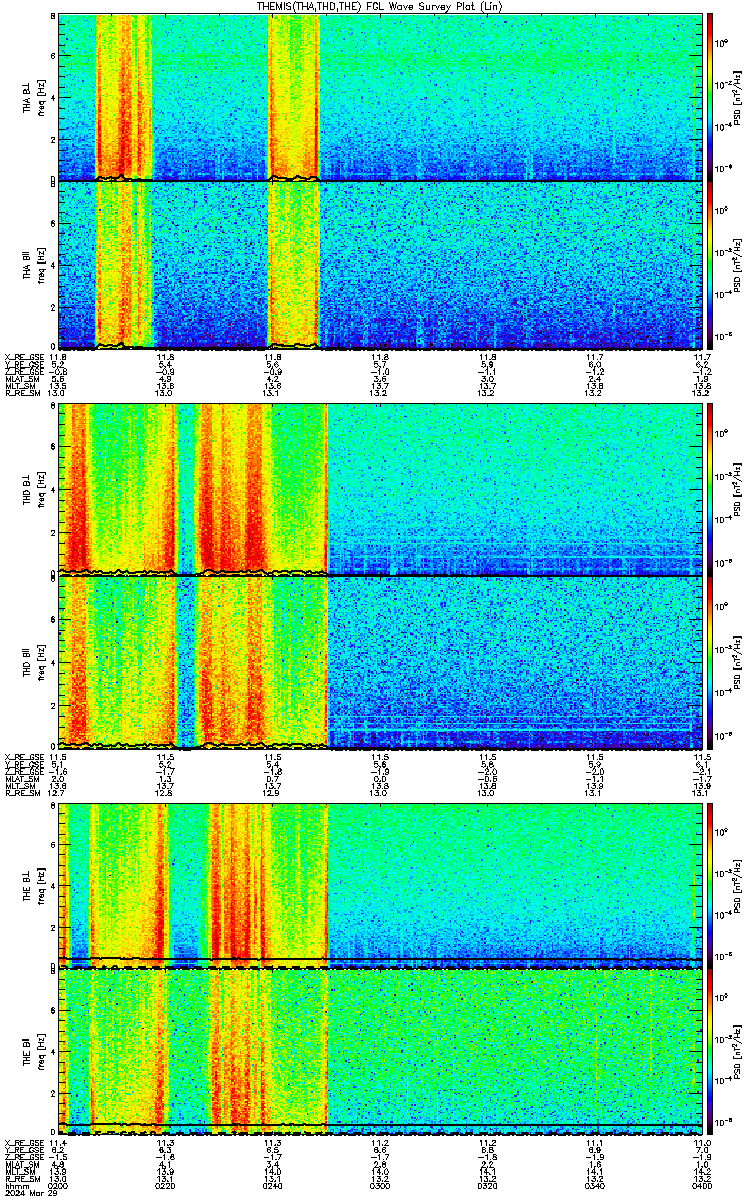Click the 0240 time tick label

tap(273, 1185)
